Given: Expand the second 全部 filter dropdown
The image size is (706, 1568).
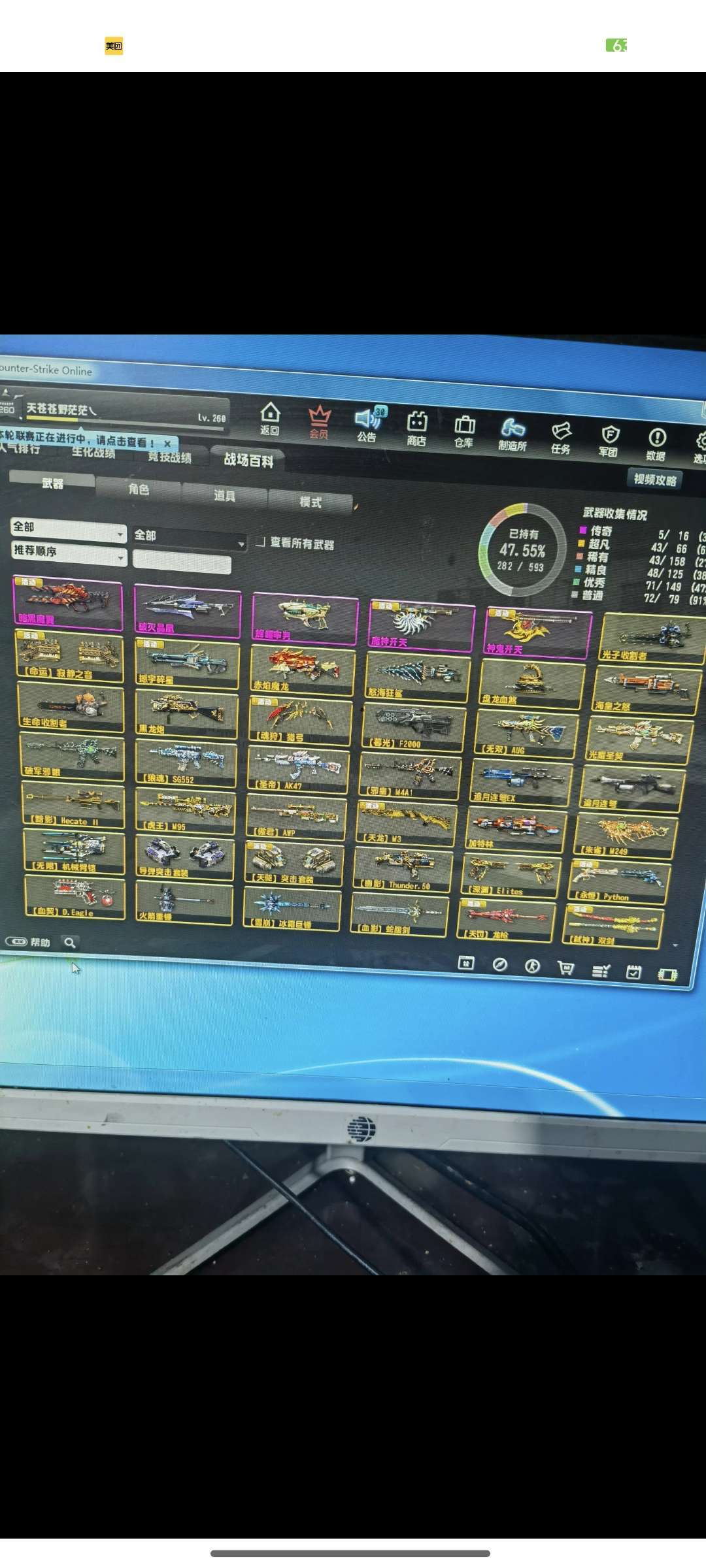Looking at the screenshot, I should [189, 538].
